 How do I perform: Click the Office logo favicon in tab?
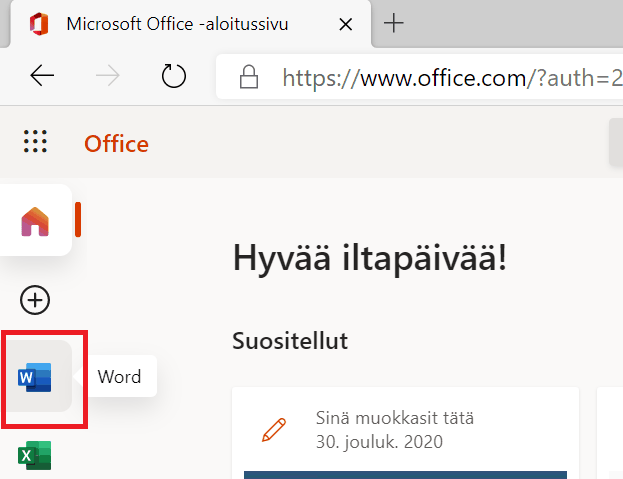point(39,24)
